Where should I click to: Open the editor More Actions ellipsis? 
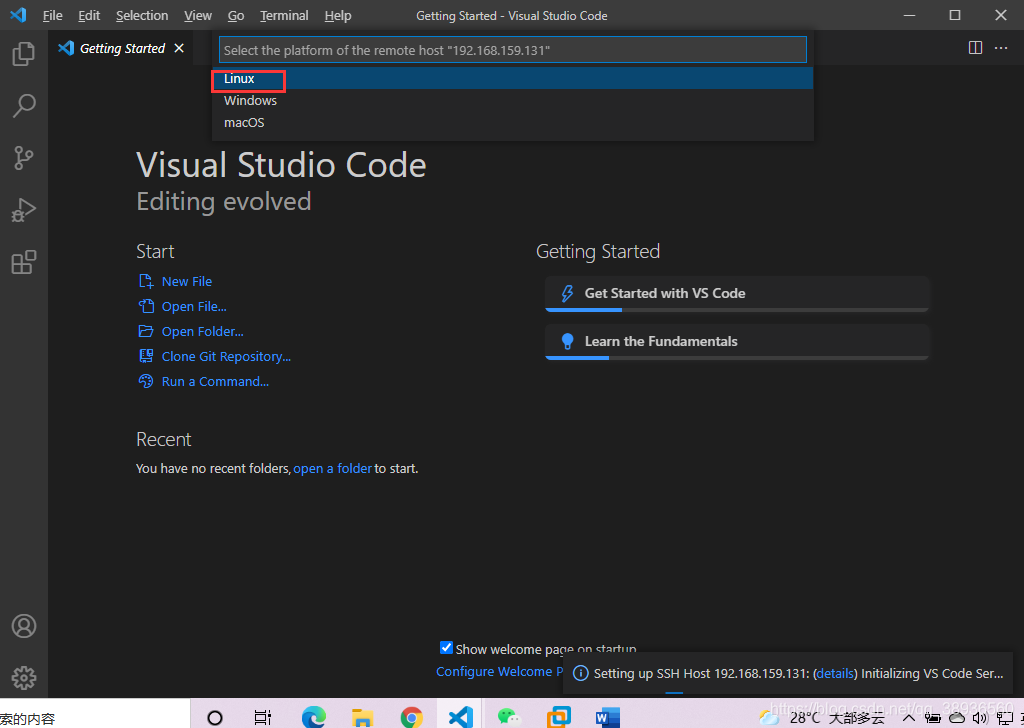tap(1001, 48)
